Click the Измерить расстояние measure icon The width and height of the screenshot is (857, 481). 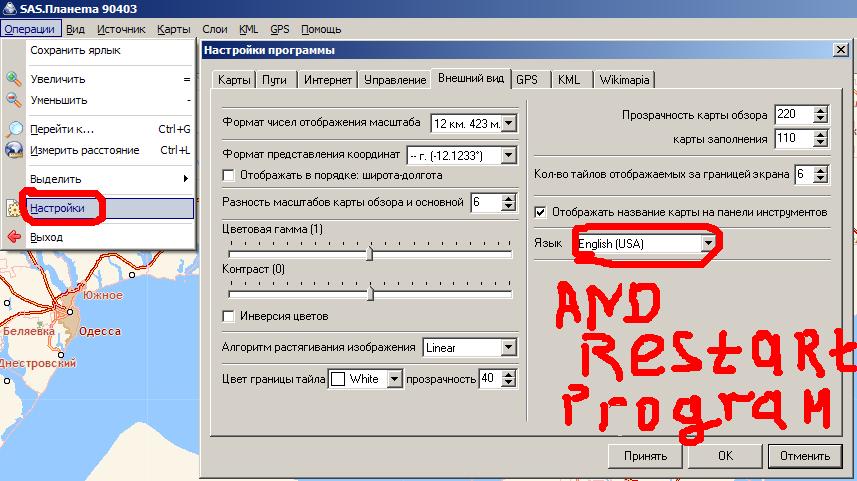coord(14,150)
